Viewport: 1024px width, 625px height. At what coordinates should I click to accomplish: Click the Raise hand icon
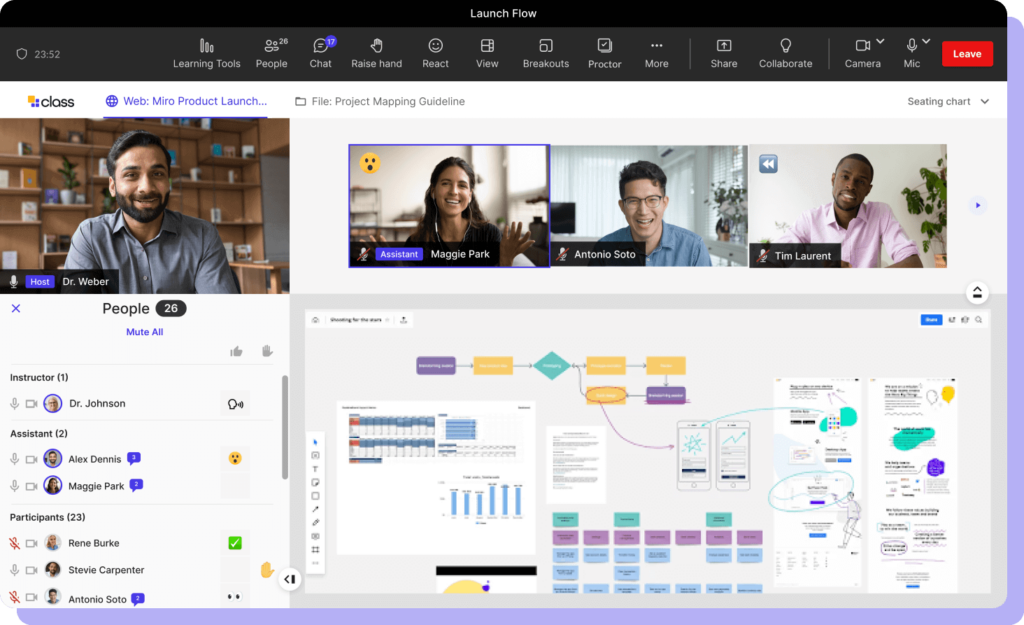376,46
